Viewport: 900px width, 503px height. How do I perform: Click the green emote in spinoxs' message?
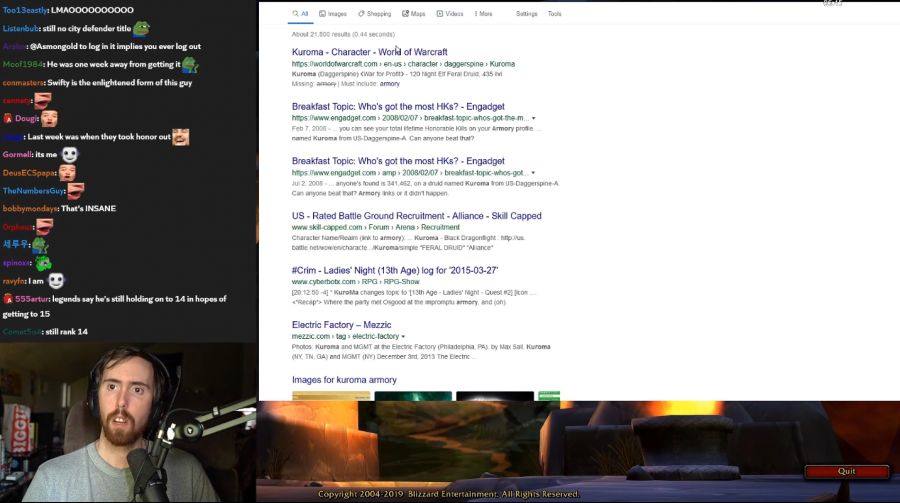point(43,263)
